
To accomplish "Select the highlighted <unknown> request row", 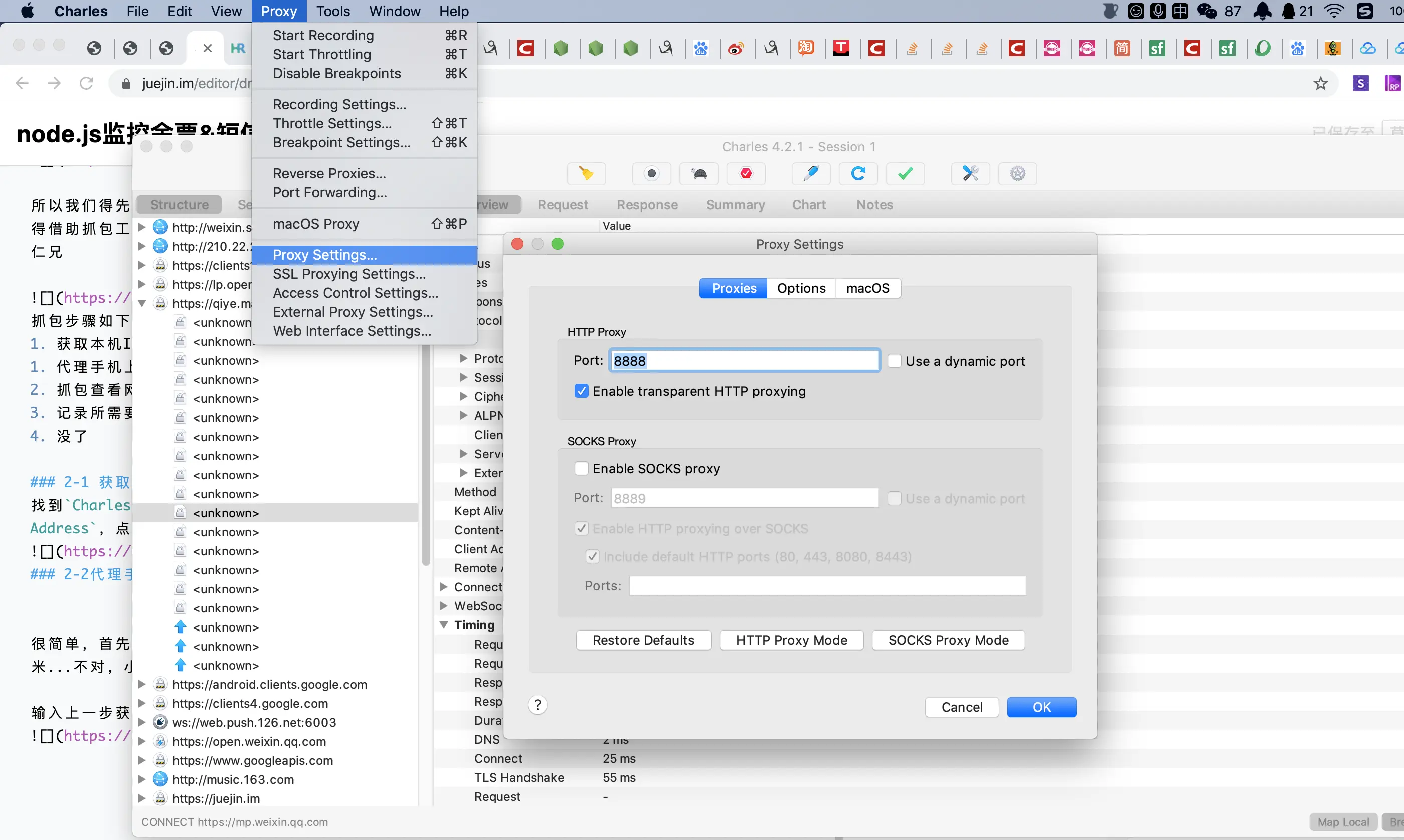I will coord(277,513).
